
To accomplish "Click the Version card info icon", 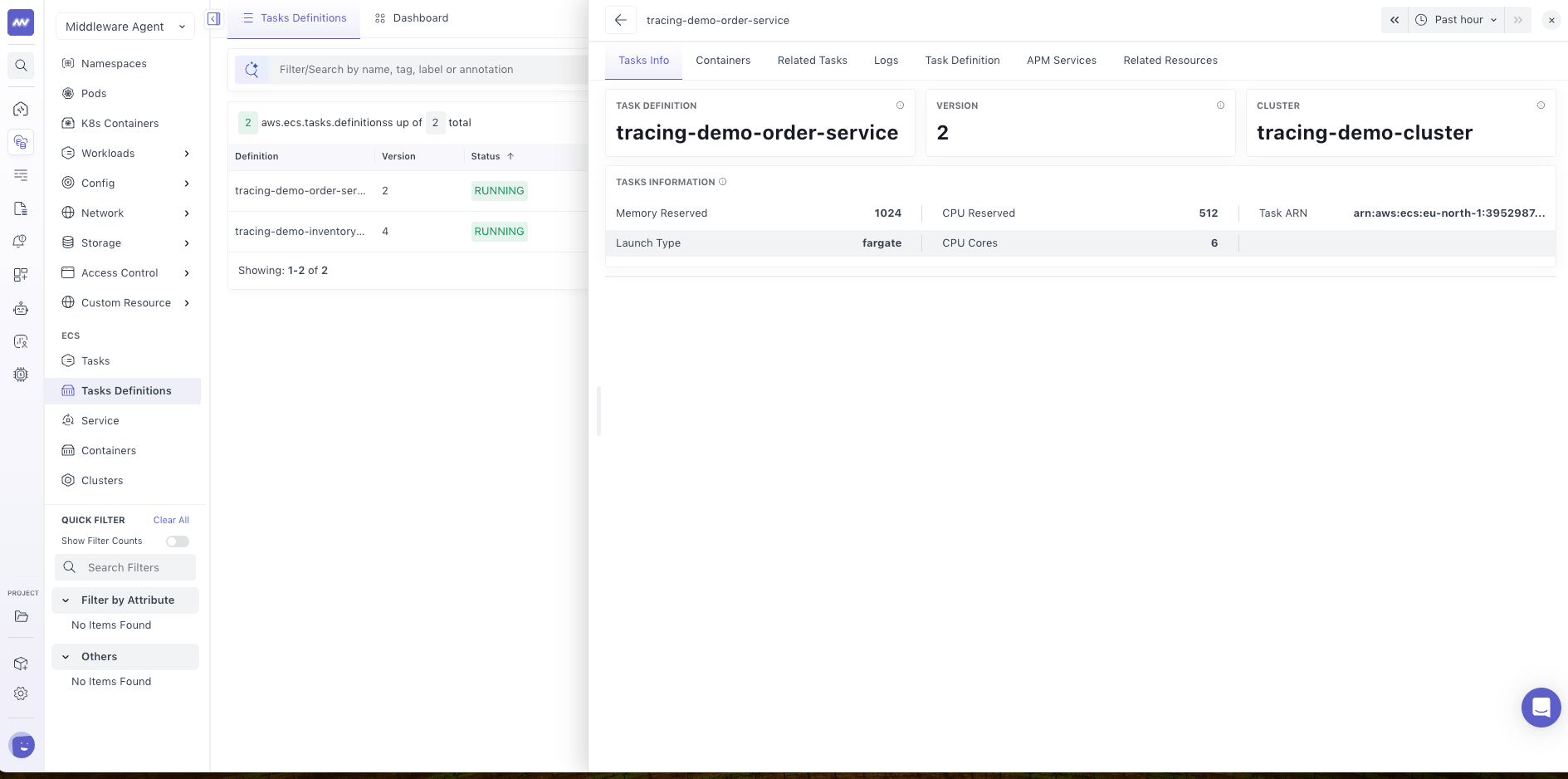I will click(x=1220, y=105).
